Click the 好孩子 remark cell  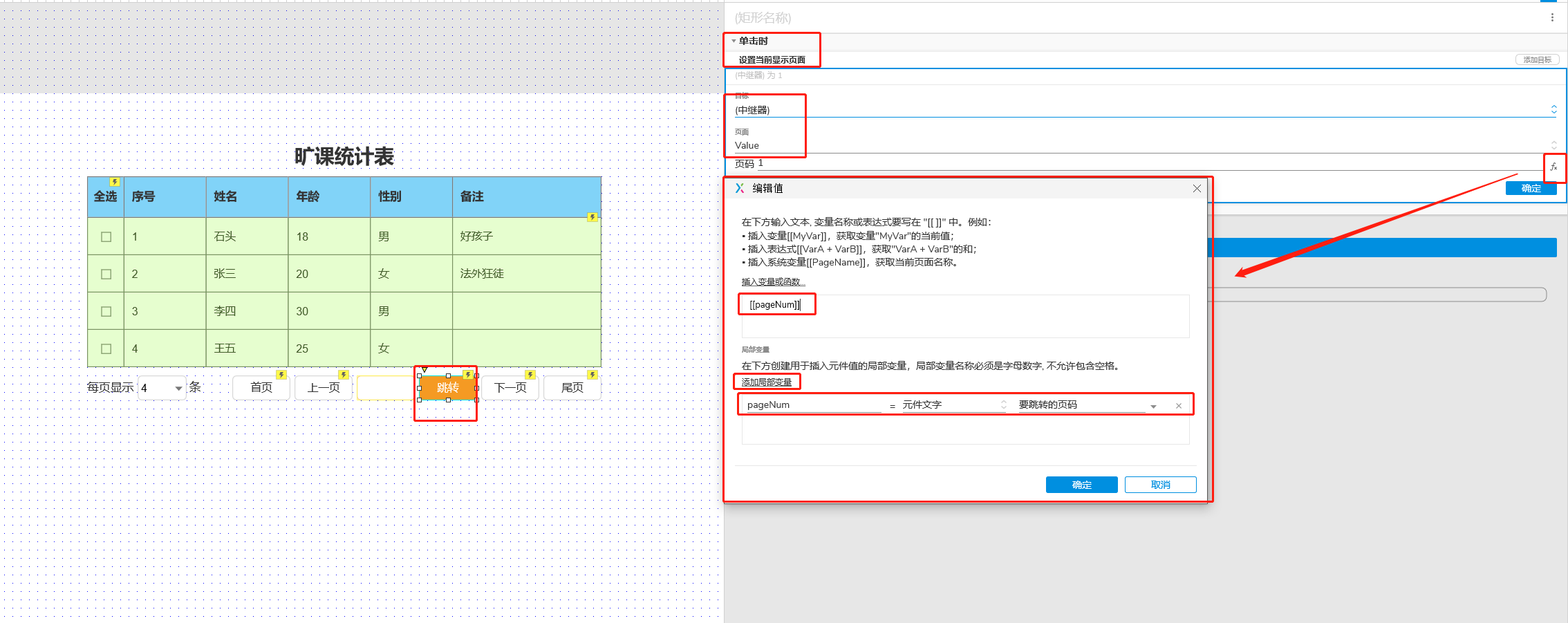[x=527, y=236]
